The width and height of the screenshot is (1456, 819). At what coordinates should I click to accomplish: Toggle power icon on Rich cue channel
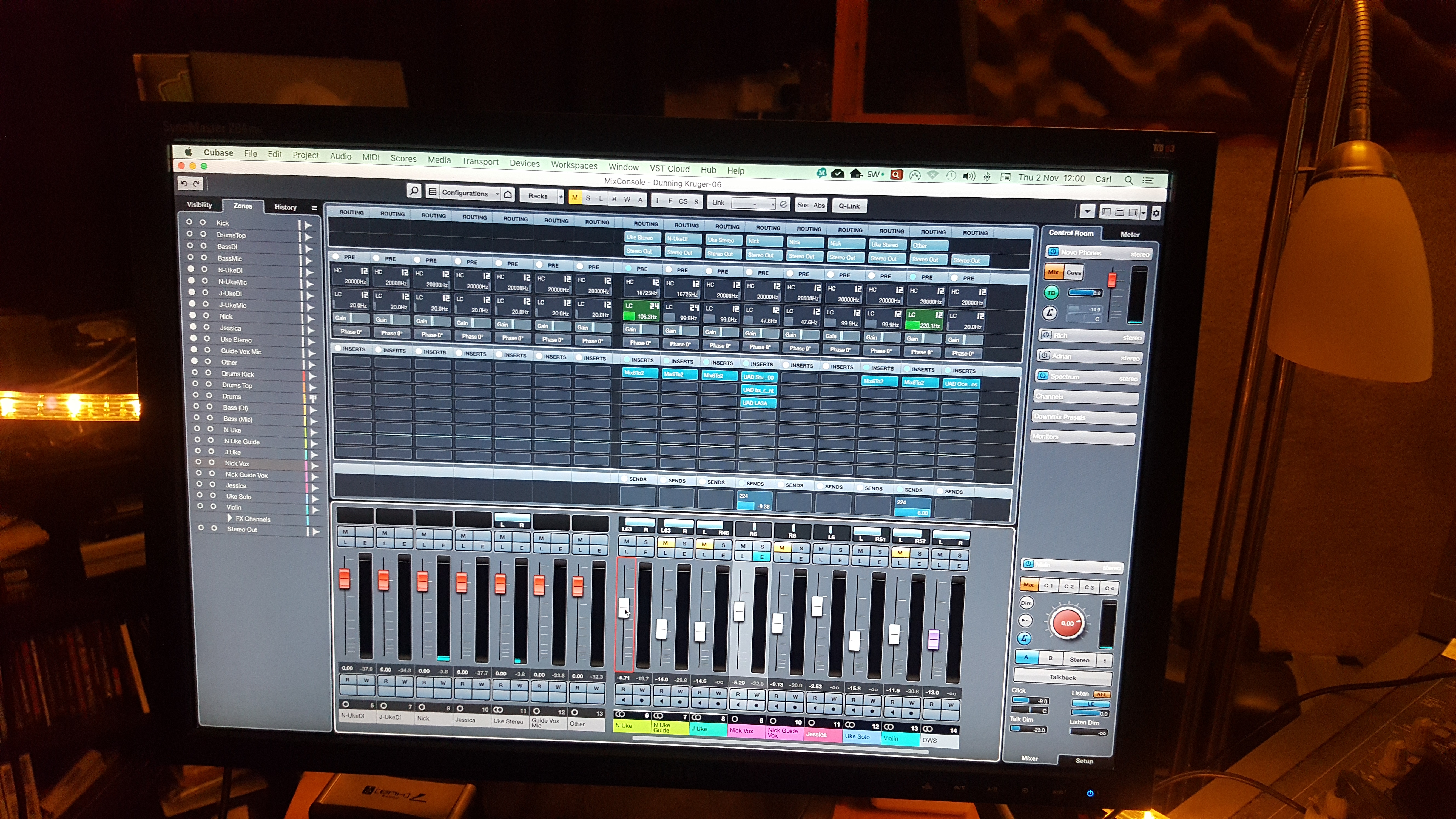(1046, 335)
